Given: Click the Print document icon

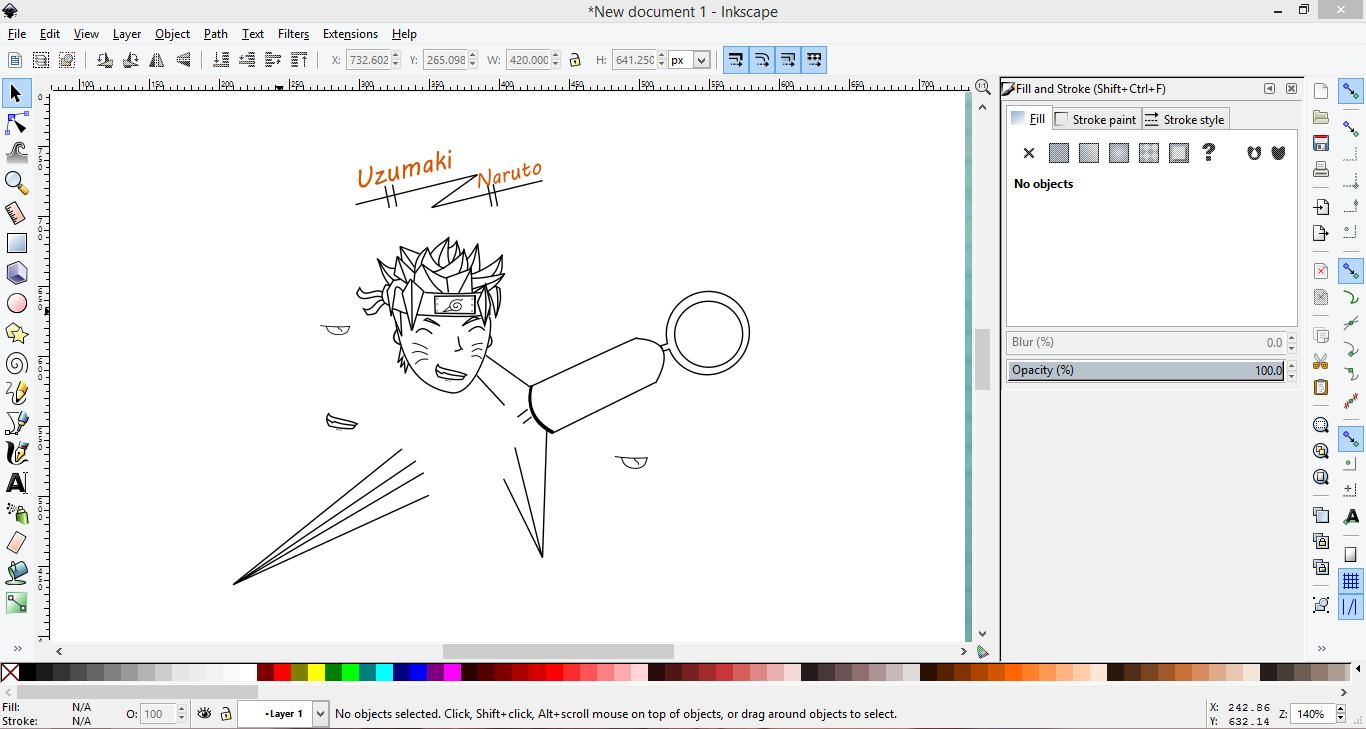Looking at the screenshot, I should 1321,169.
